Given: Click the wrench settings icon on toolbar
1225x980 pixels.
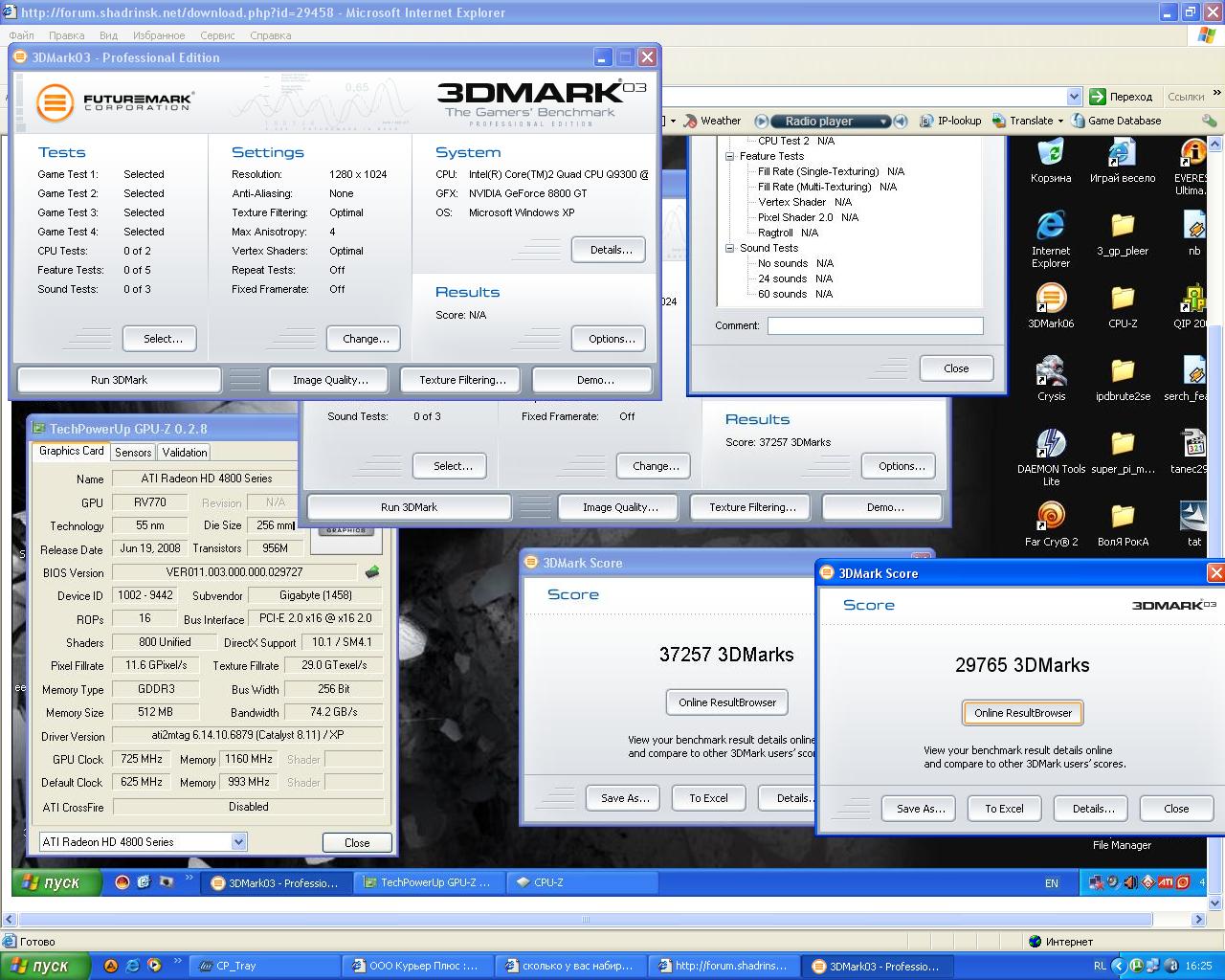Looking at the screenshot, I should [1210, 121].
